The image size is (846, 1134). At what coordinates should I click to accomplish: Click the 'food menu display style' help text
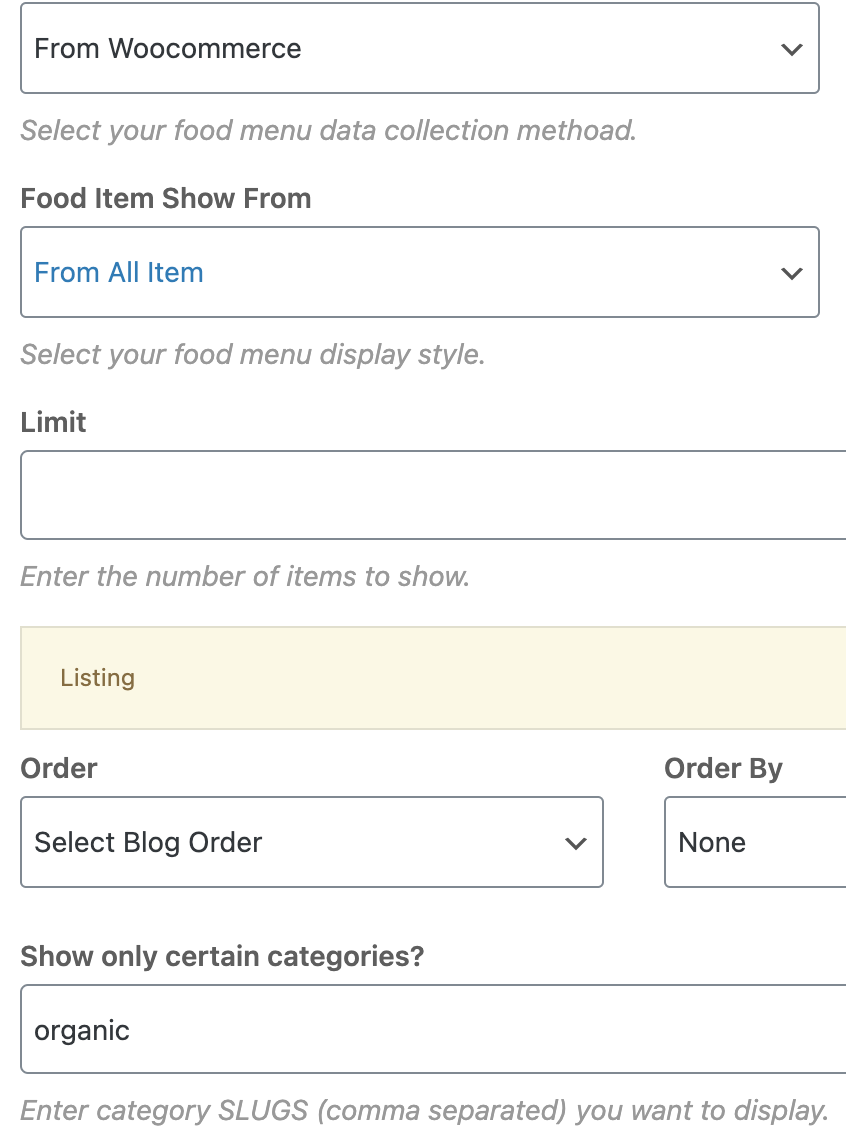click(252, 354)
